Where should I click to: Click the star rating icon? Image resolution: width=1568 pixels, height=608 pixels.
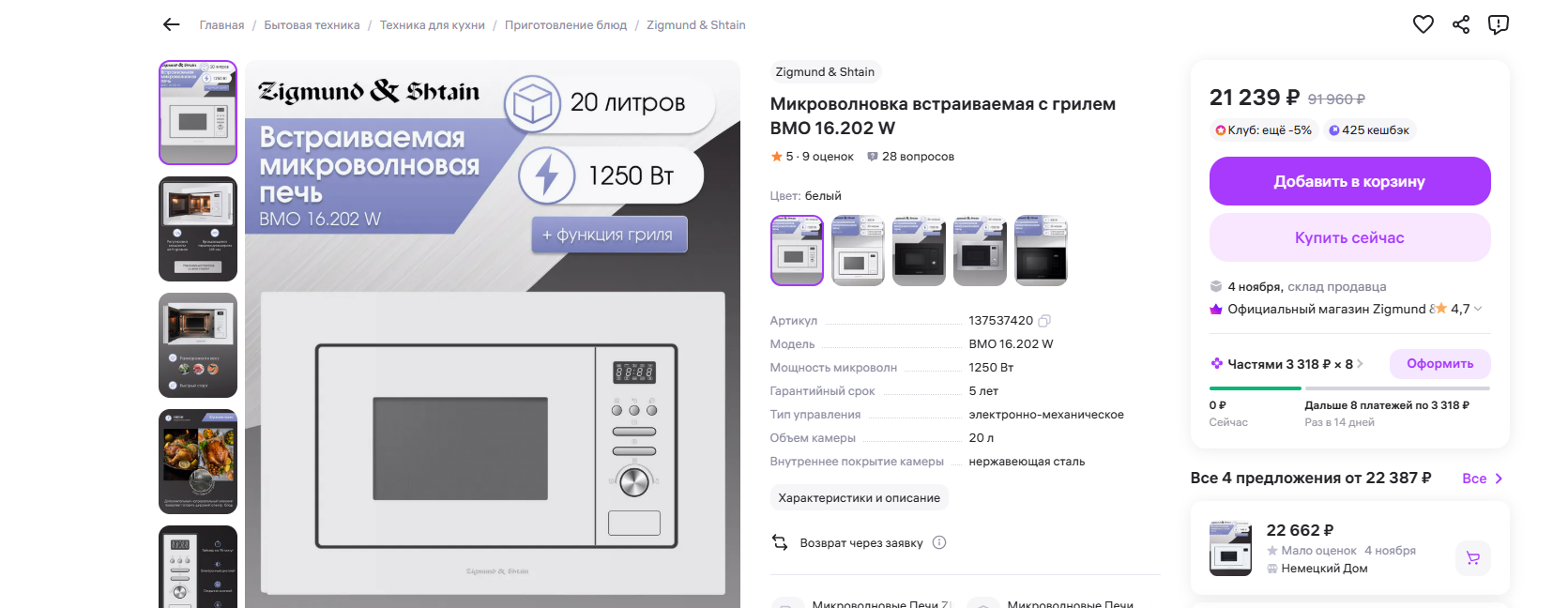tap(776, 157)
